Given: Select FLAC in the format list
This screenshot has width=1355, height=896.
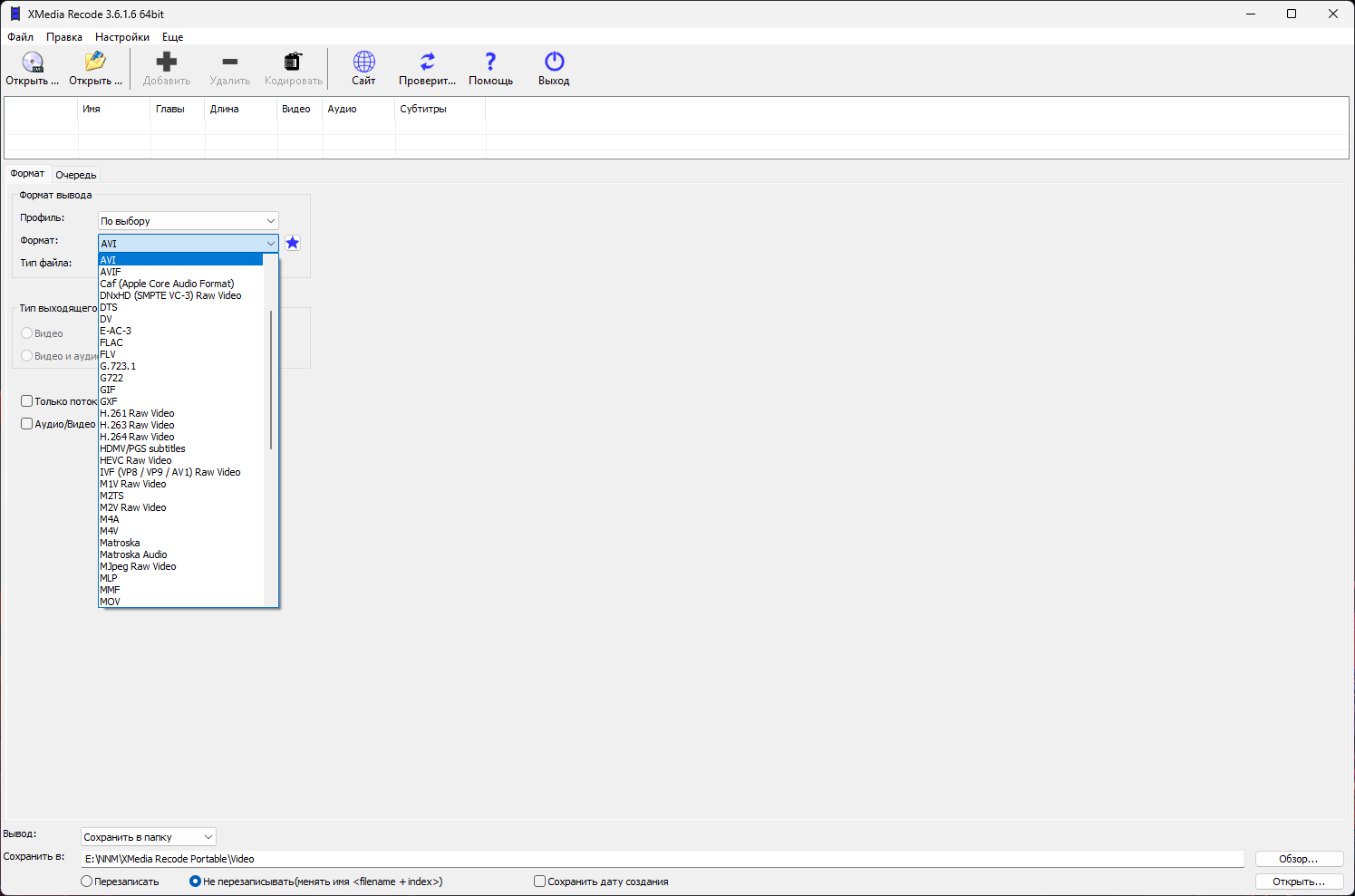Looking at the screenshot, I should tap(180, 342).
